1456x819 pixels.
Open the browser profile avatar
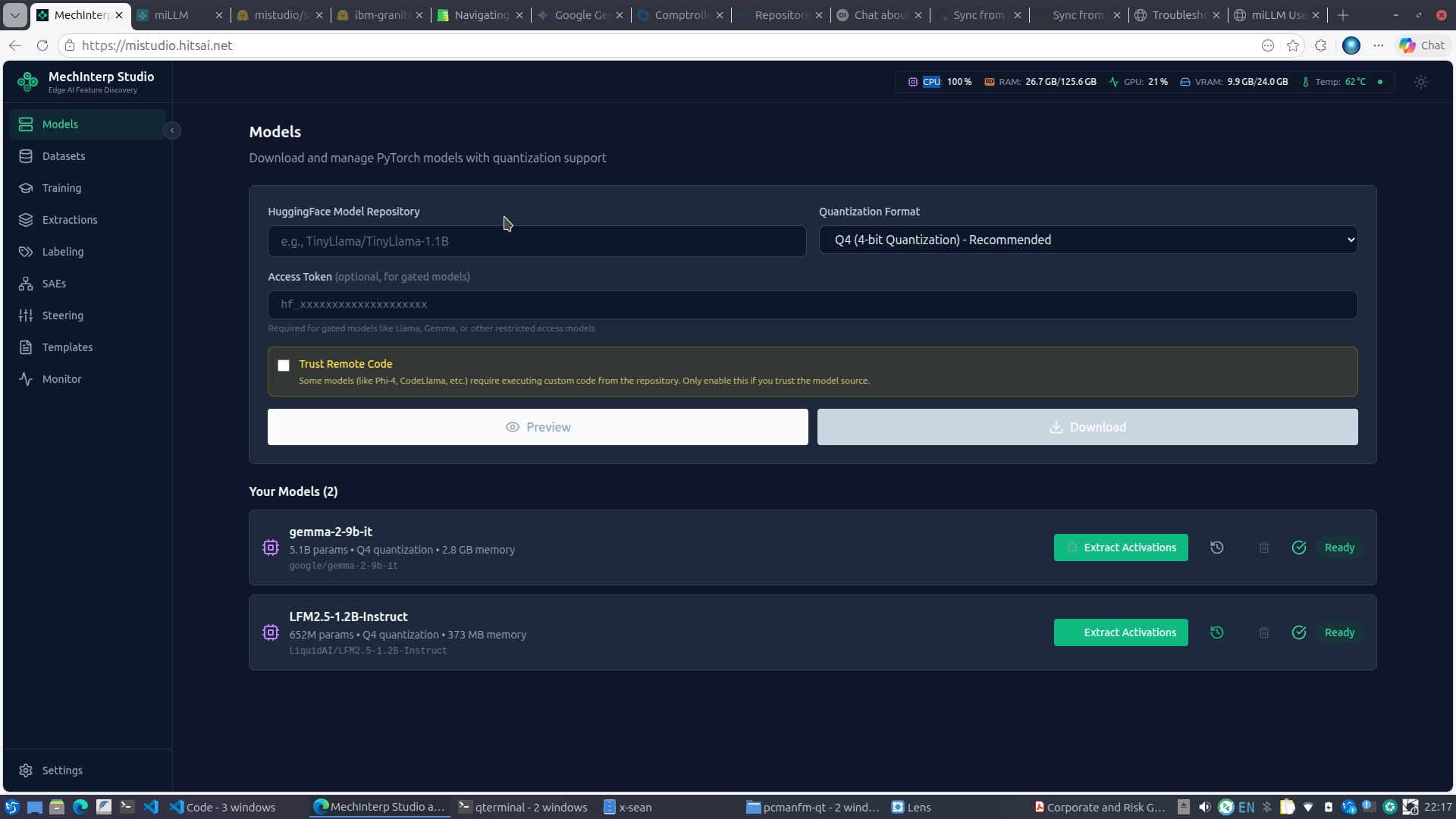tap(1351, 45)
